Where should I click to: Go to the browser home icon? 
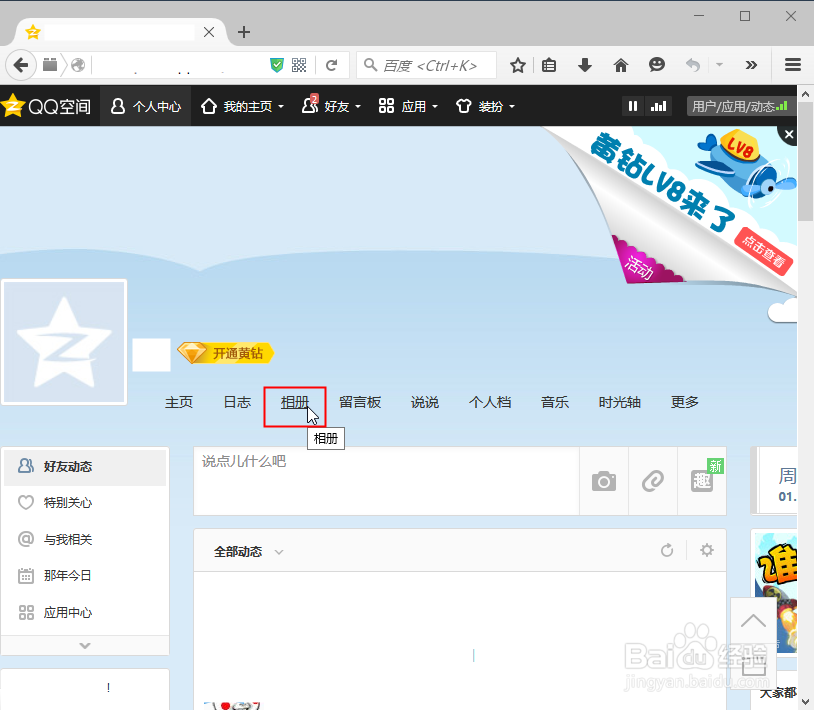[x=621, y=65]
